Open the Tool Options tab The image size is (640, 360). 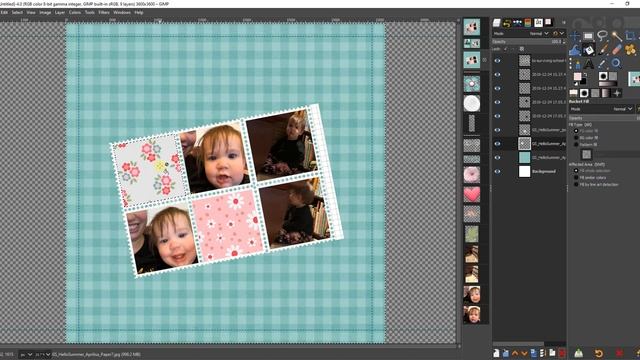point(574,93)
